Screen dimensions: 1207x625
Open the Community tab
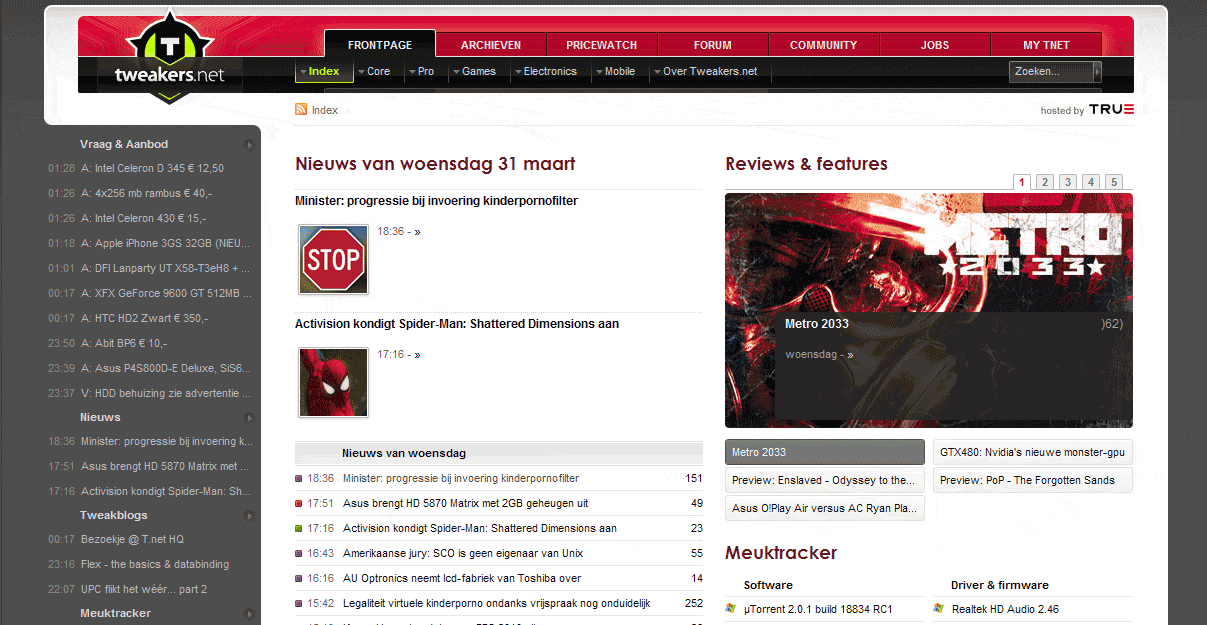[824, 45]
